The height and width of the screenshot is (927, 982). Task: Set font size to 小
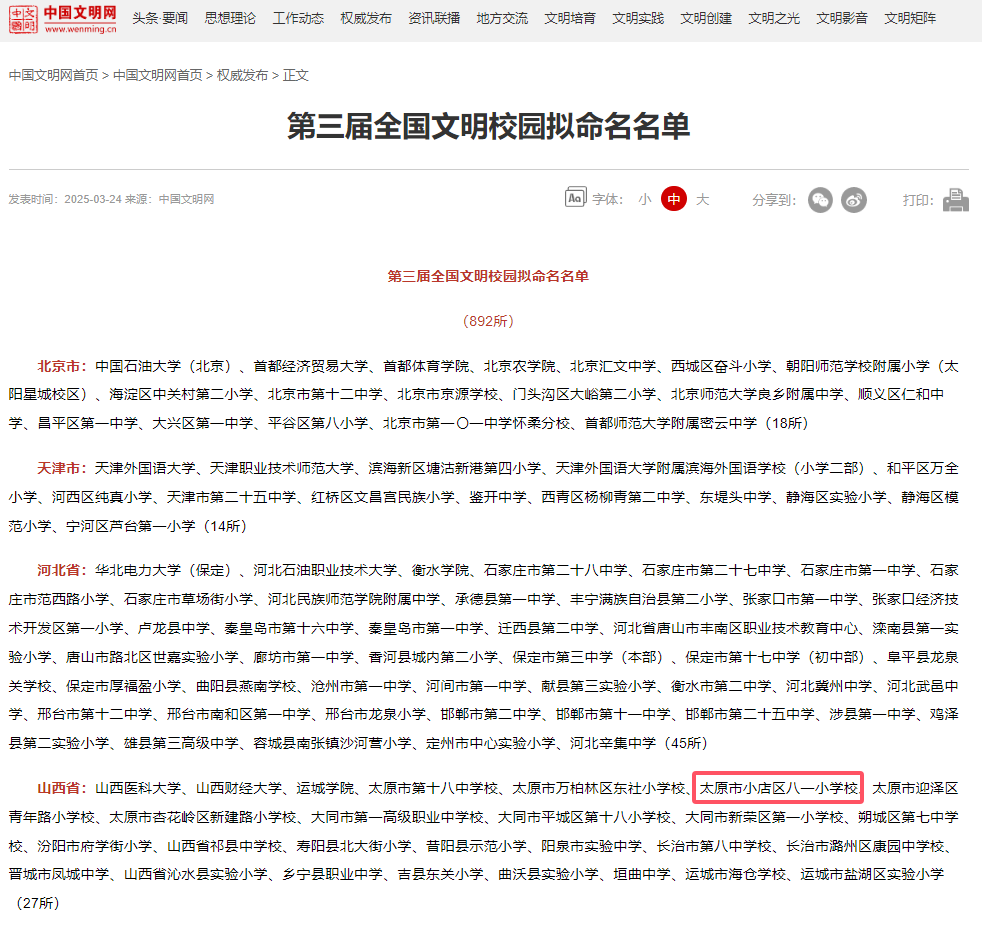point(644,200)
